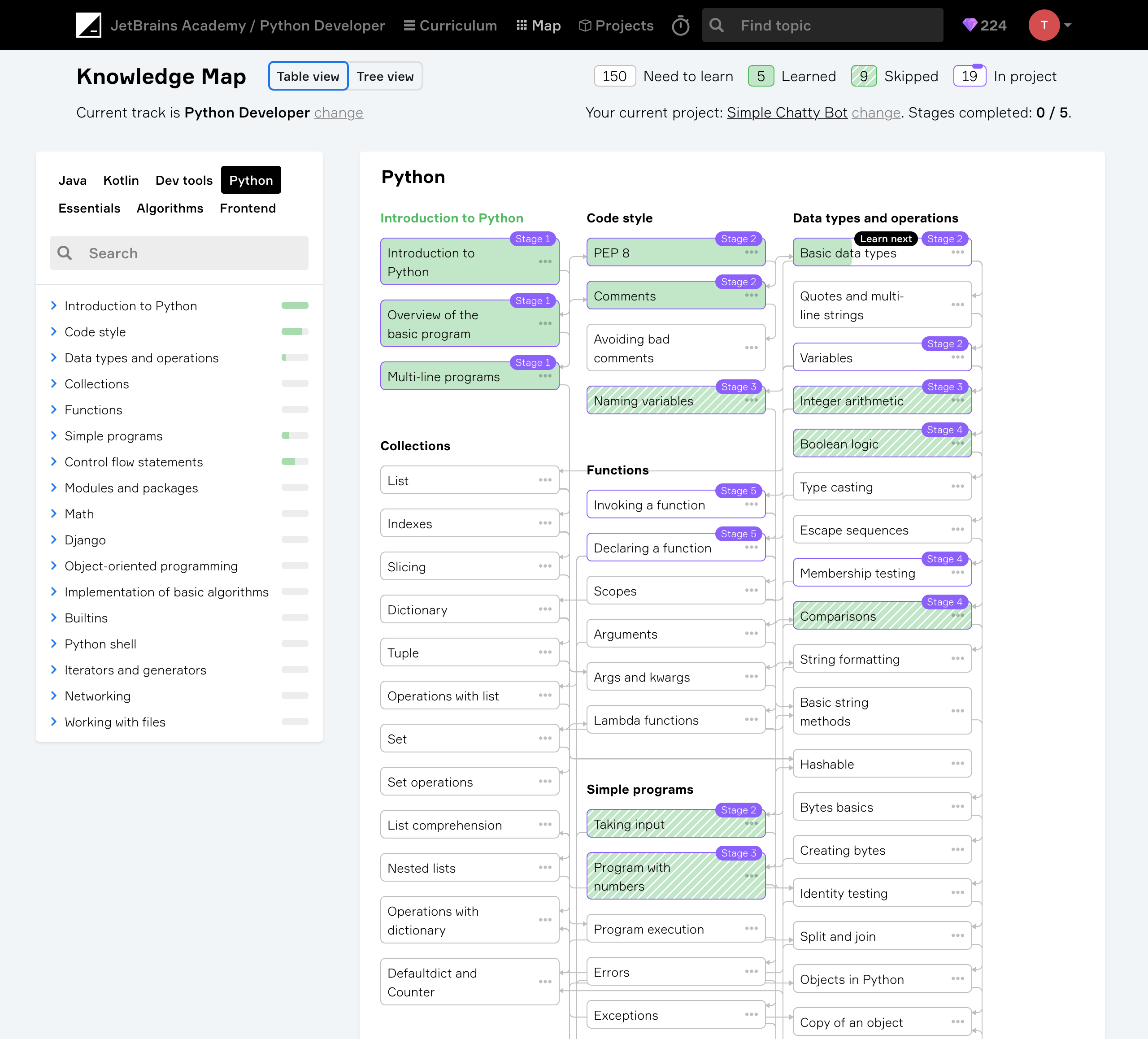
Task: Click the Projects icon in navbar
Action: 585,25
